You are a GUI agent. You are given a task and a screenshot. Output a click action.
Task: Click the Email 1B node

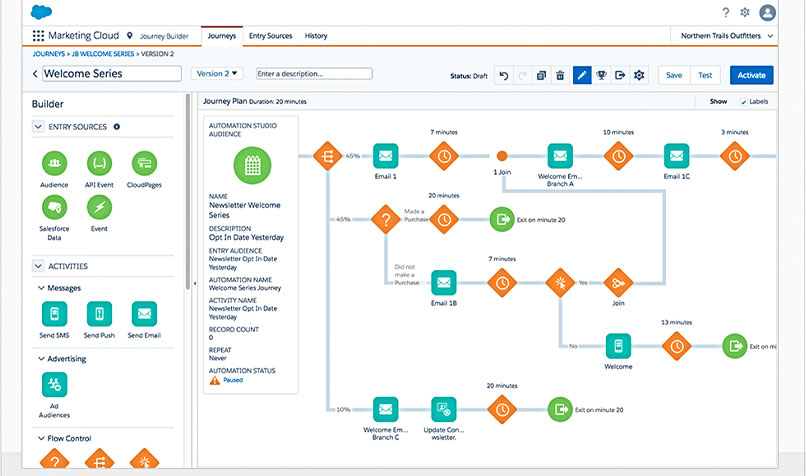[x=444, y=283]
